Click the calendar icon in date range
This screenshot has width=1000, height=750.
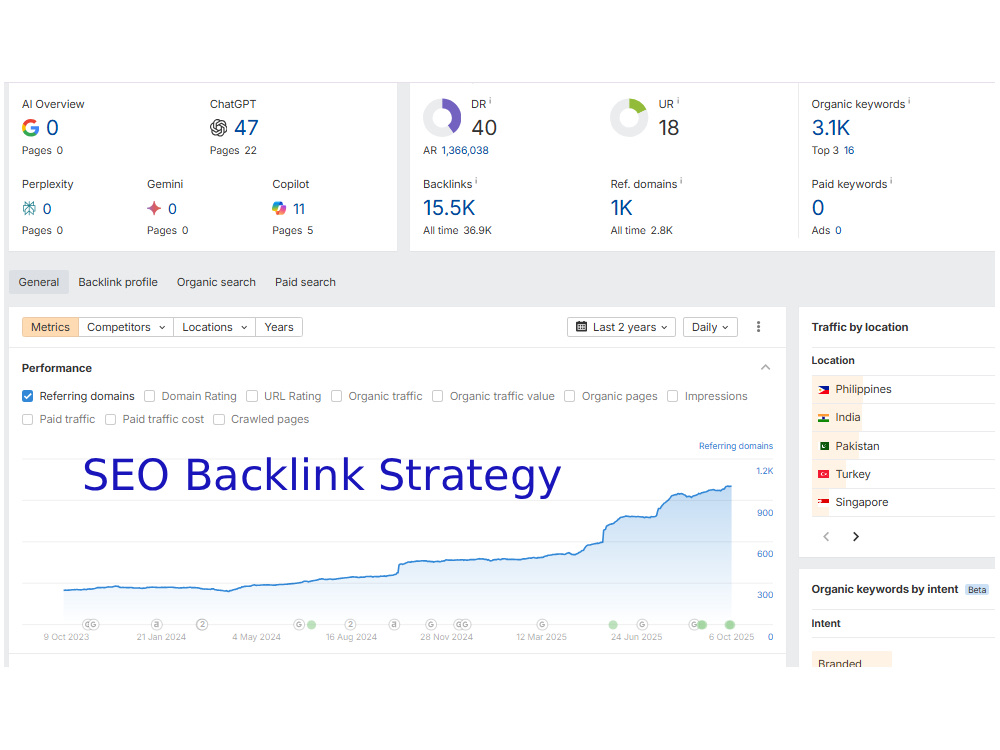coord(582,327)
